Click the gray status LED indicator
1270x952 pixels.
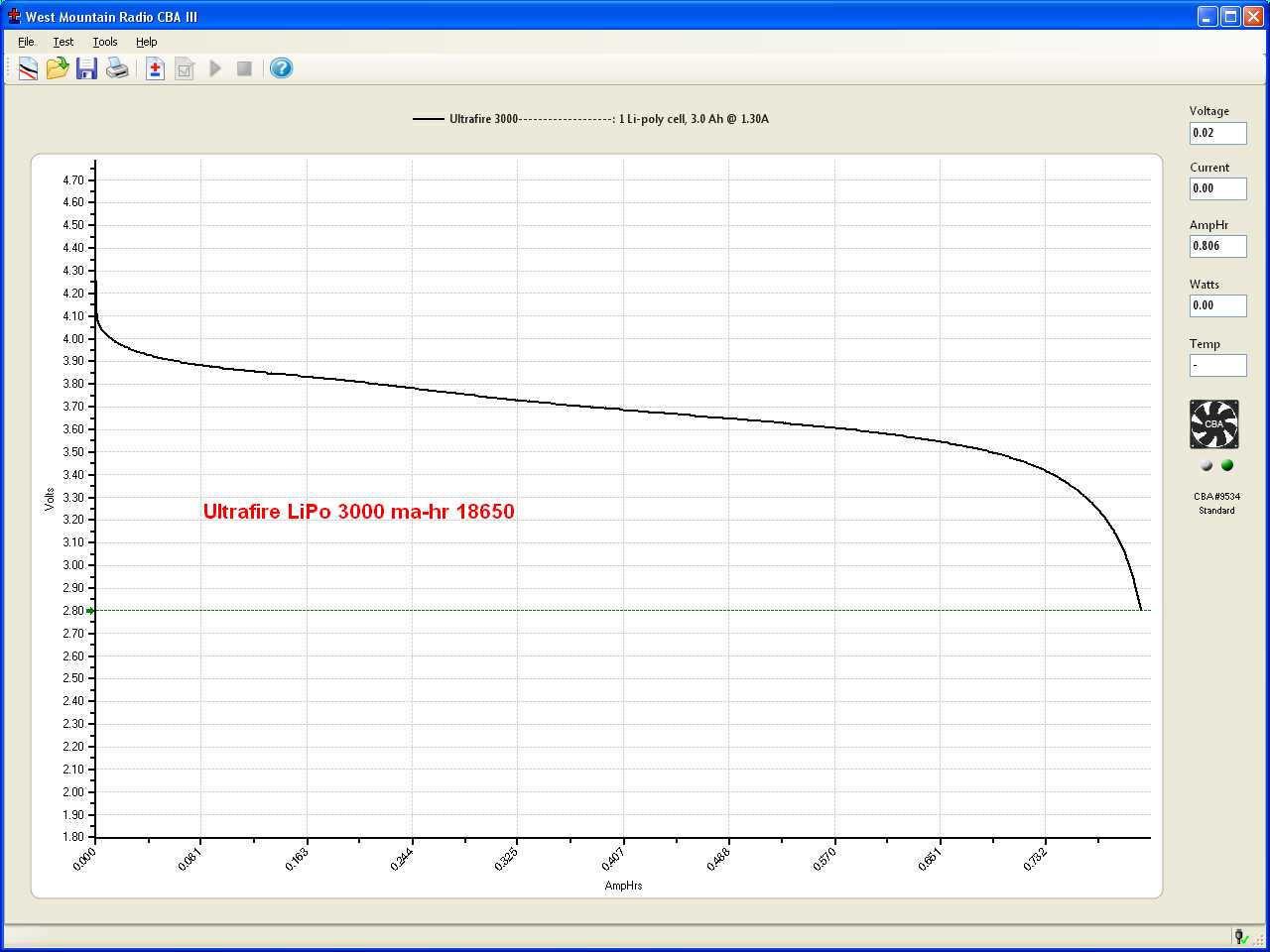(x=1206, y=465)
